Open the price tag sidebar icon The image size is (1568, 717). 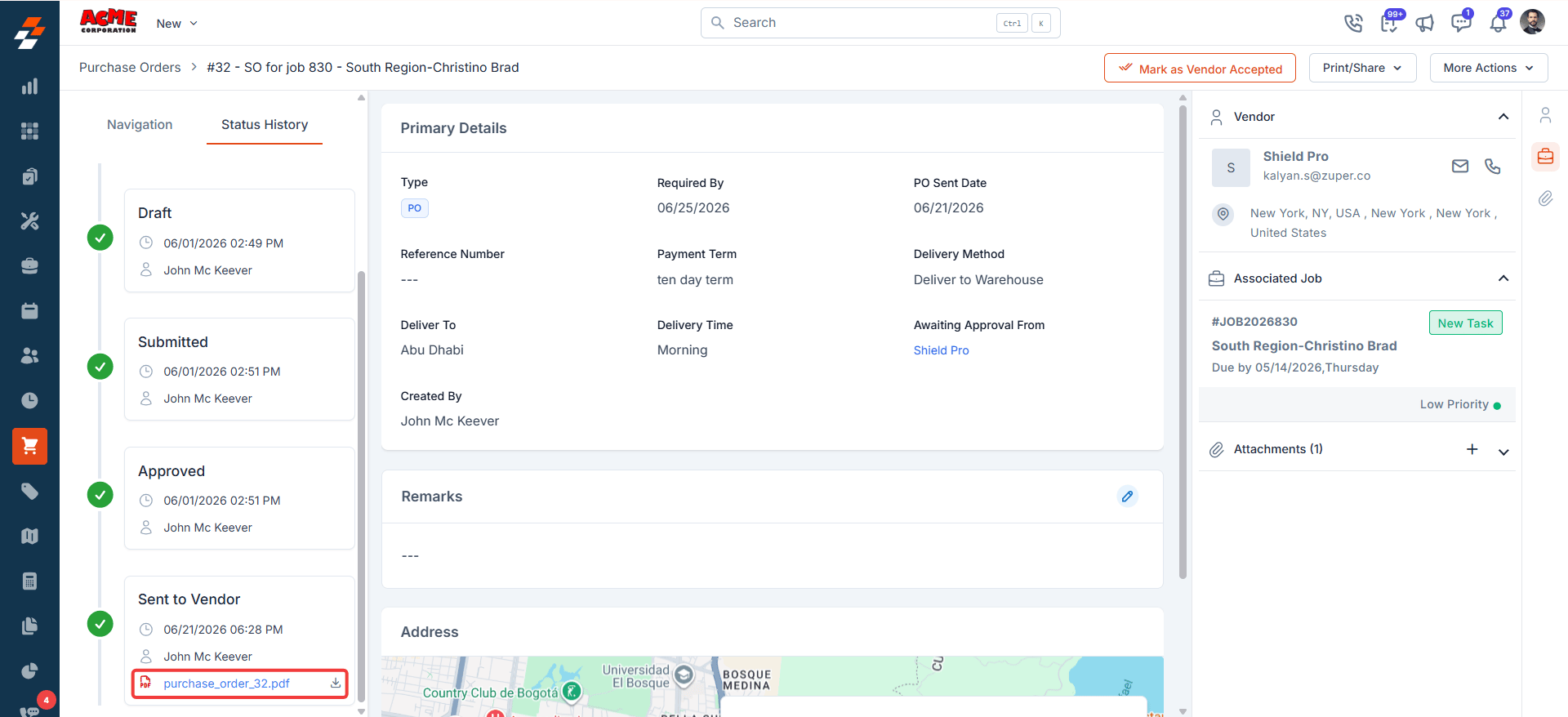pyautogui.click(x=29, y=491)
